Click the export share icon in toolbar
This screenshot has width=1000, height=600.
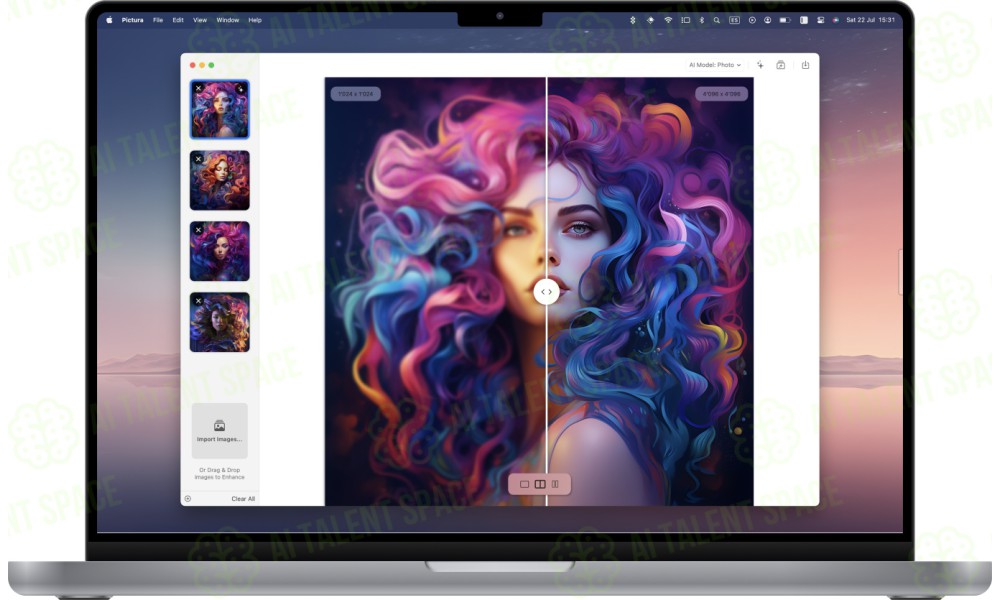(x=805, y=65)
